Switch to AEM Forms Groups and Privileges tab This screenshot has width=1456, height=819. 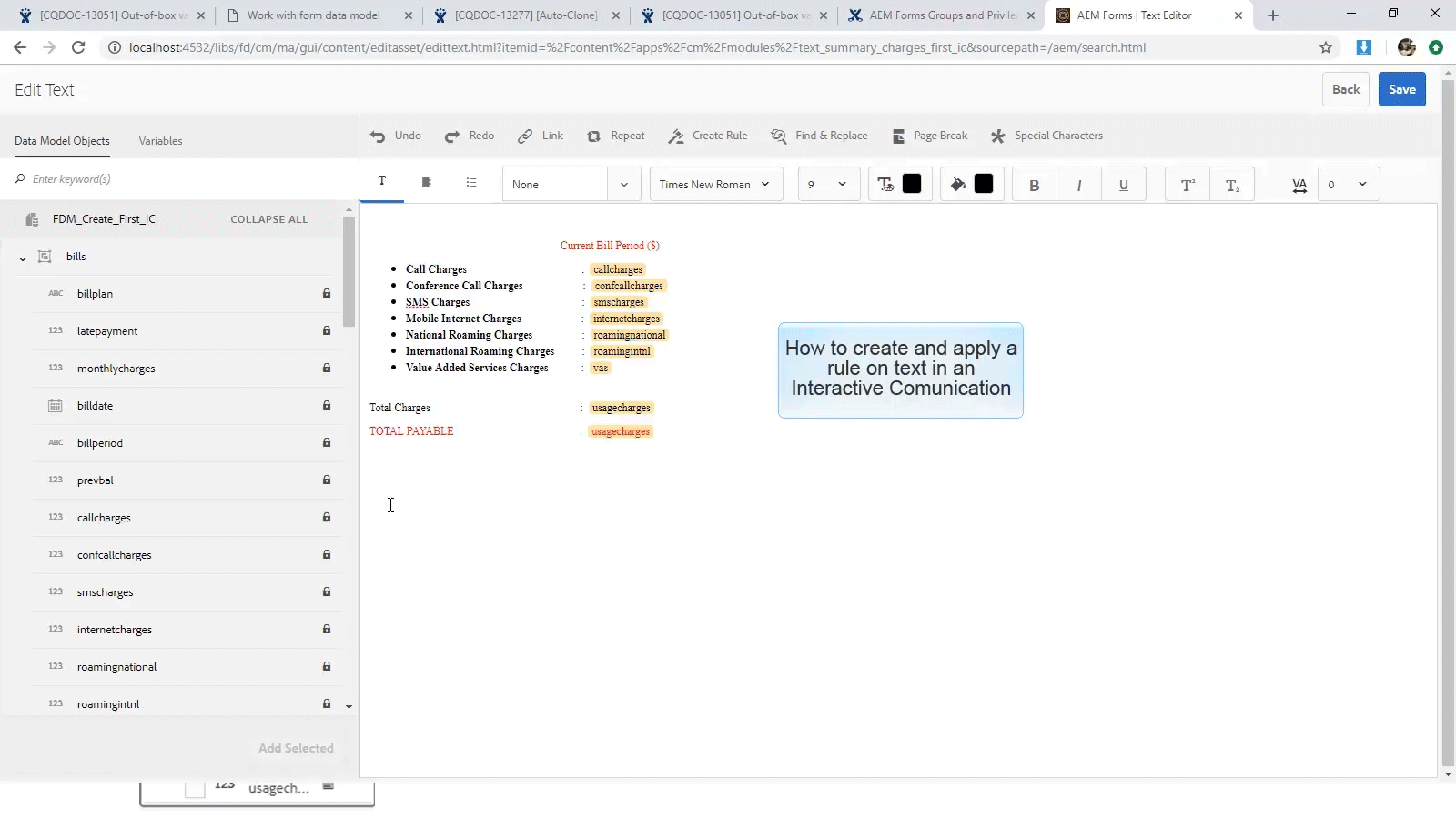(x=943, y=15)
